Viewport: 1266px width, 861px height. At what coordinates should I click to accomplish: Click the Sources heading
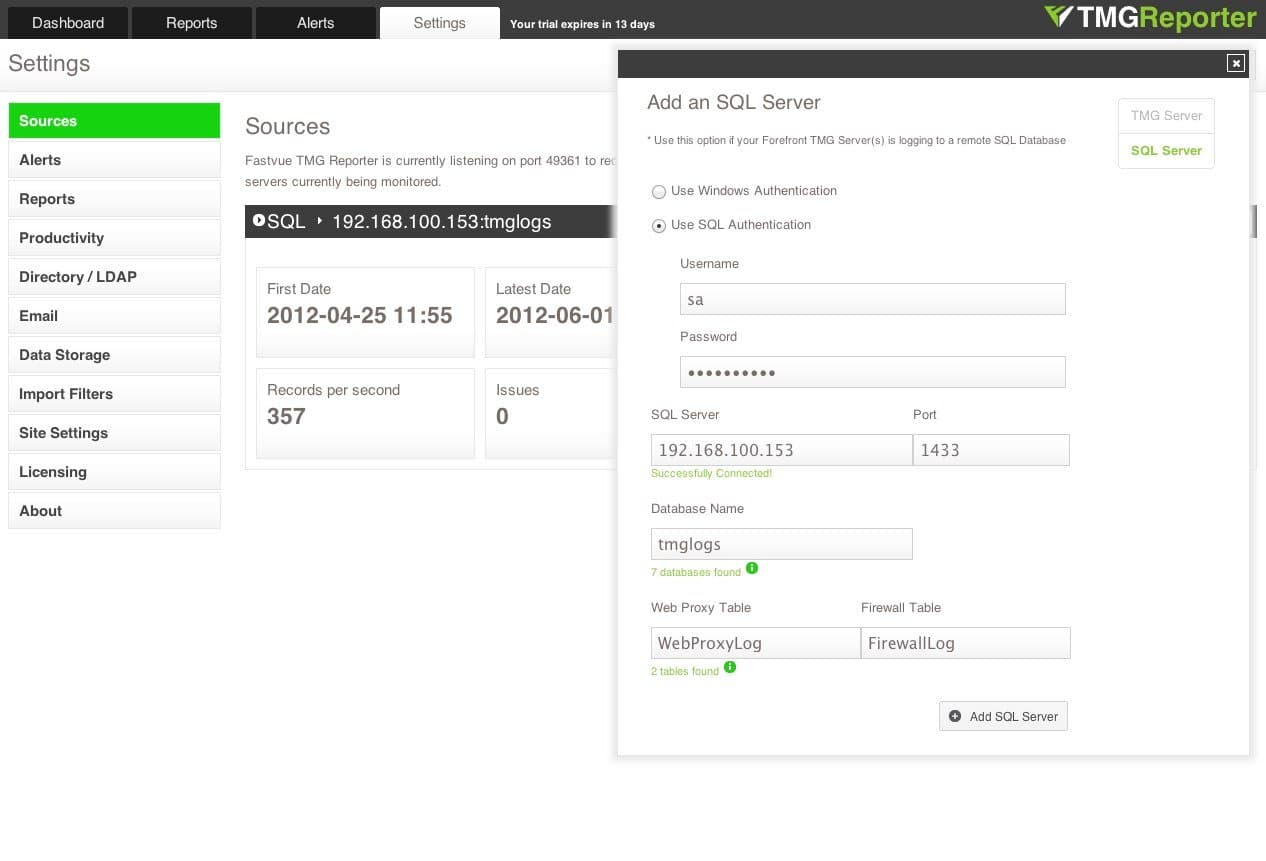pos(288,126)
